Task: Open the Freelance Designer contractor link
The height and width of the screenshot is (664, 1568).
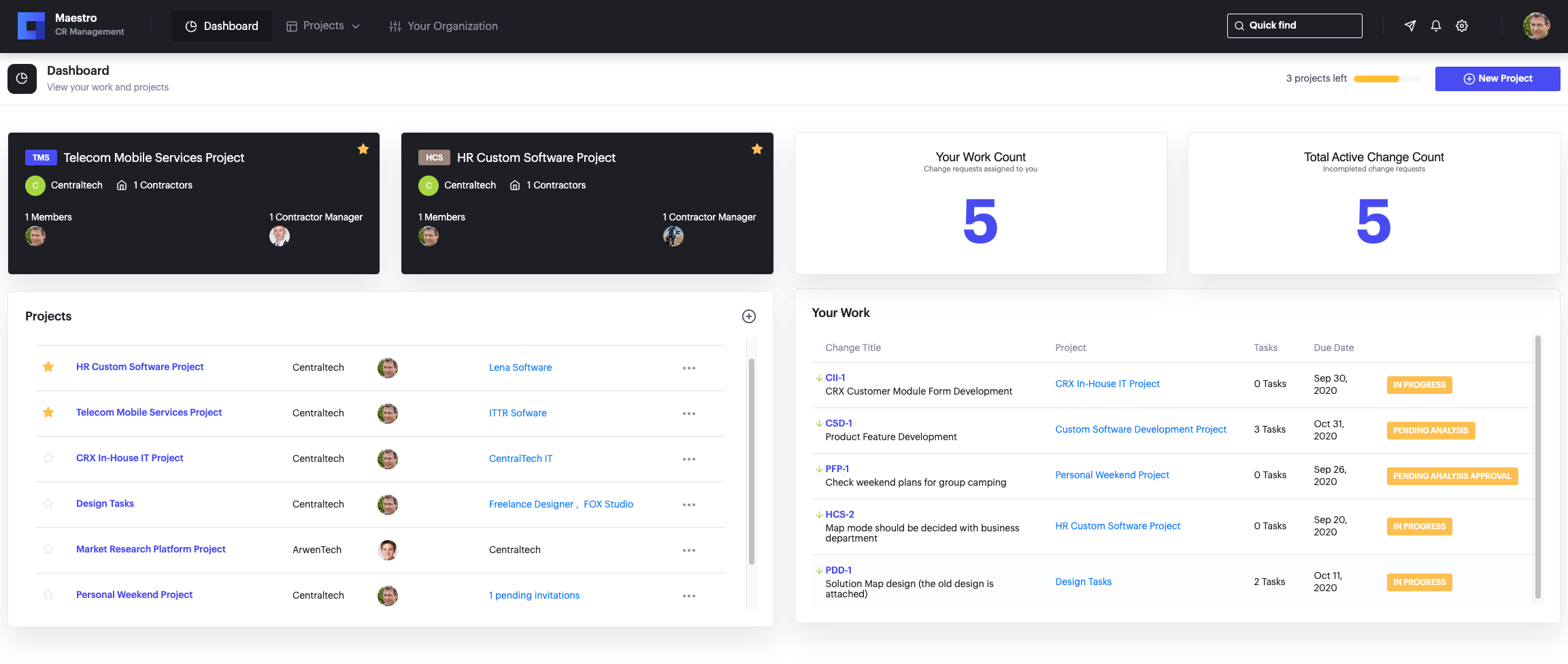Action: pos(531,504)
